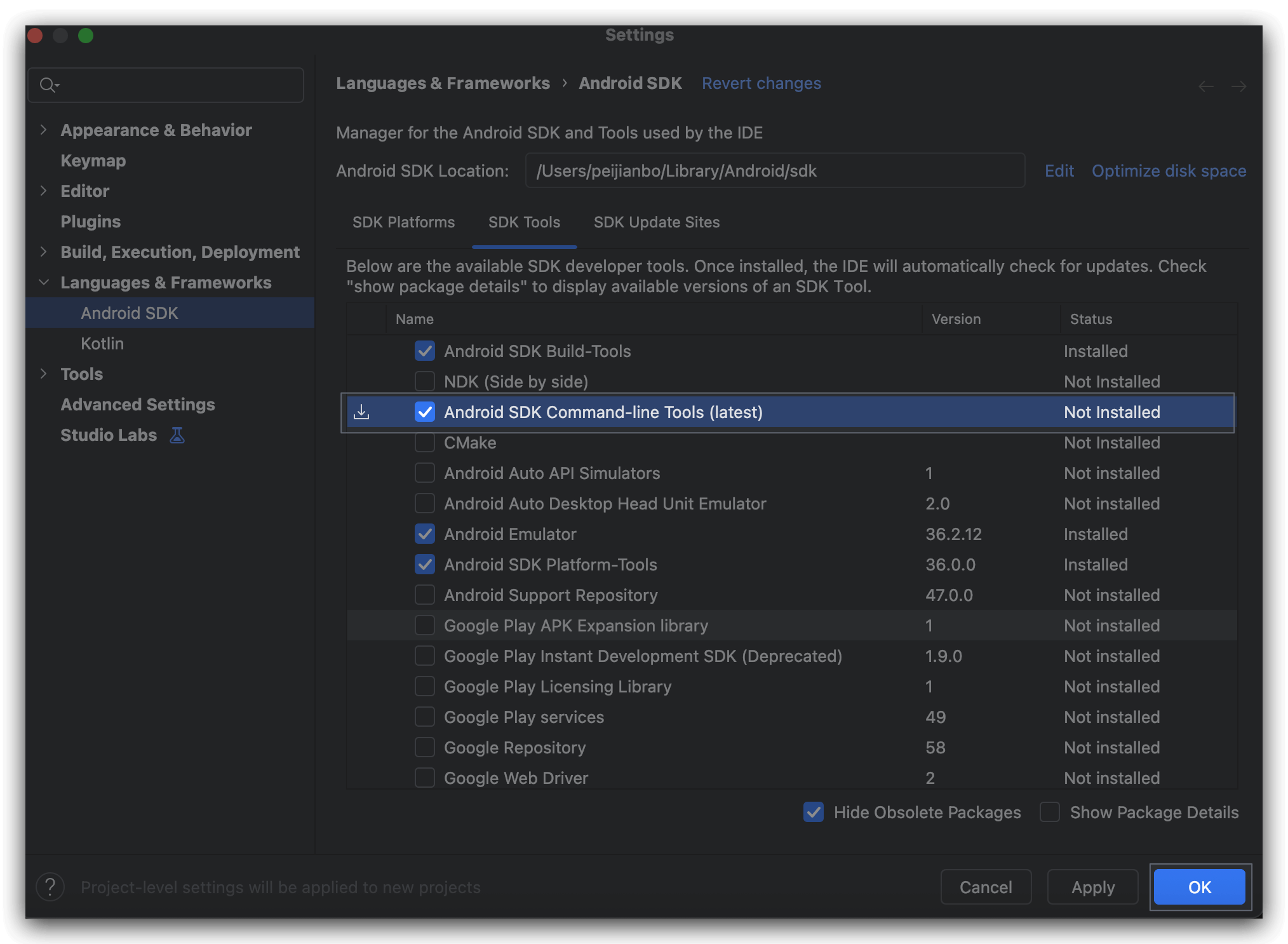Screen dimensions: 1288x944
Task: Click Revert changes link
Action: coord(761,83)
